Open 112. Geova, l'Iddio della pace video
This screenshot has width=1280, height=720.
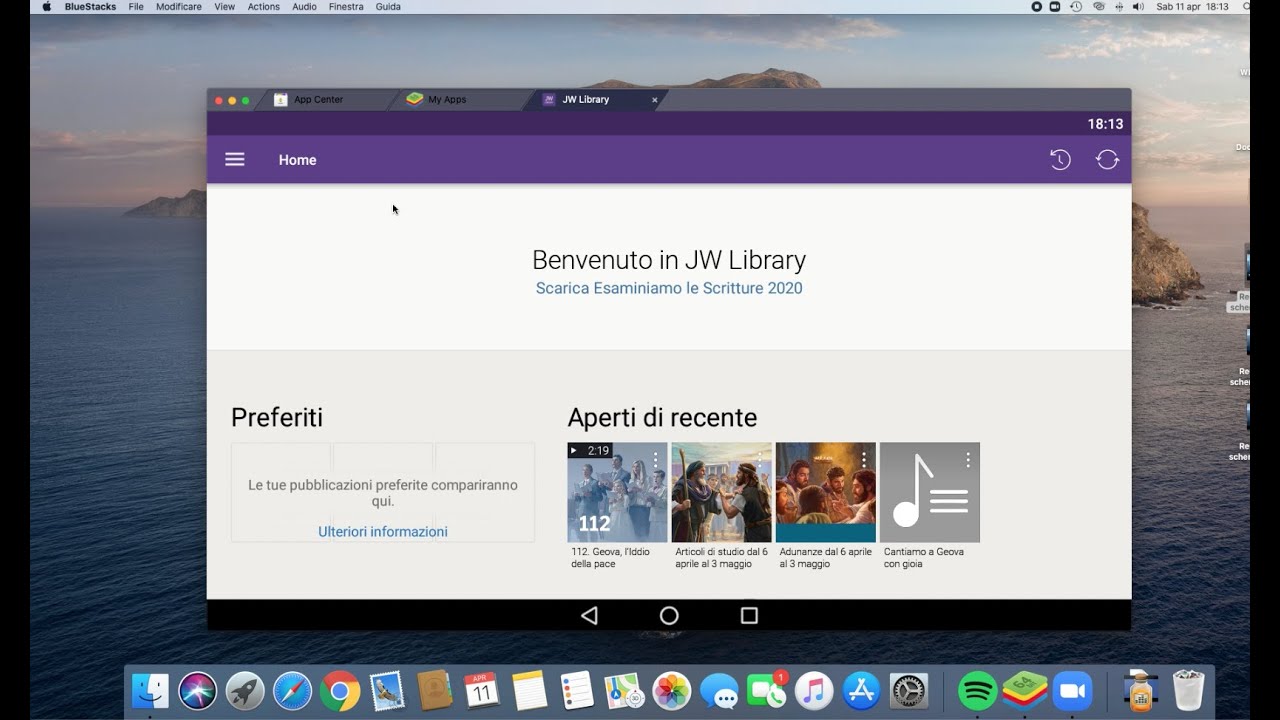617,493
